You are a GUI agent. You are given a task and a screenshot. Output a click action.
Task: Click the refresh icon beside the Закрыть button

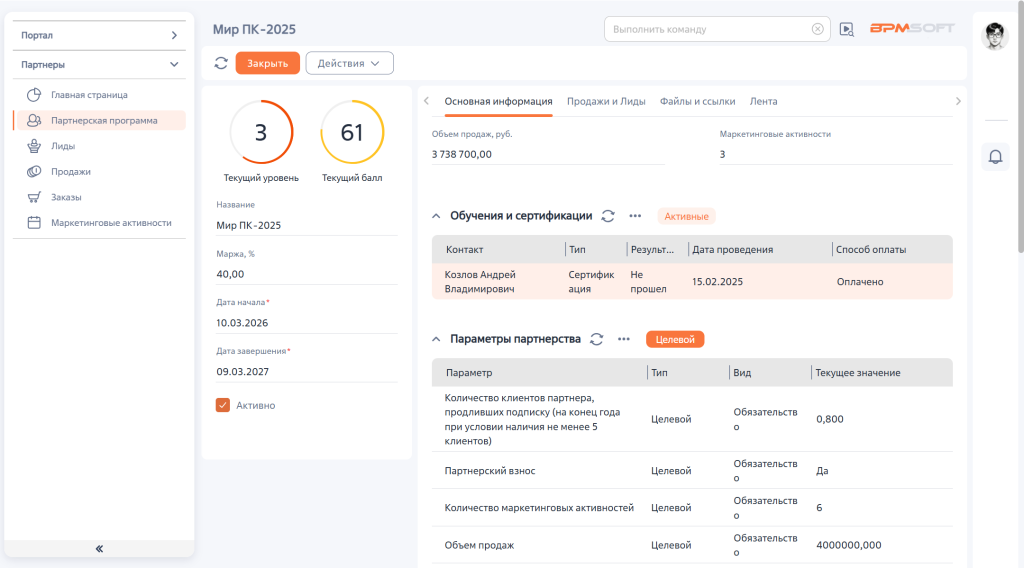[x=221, y=63]
